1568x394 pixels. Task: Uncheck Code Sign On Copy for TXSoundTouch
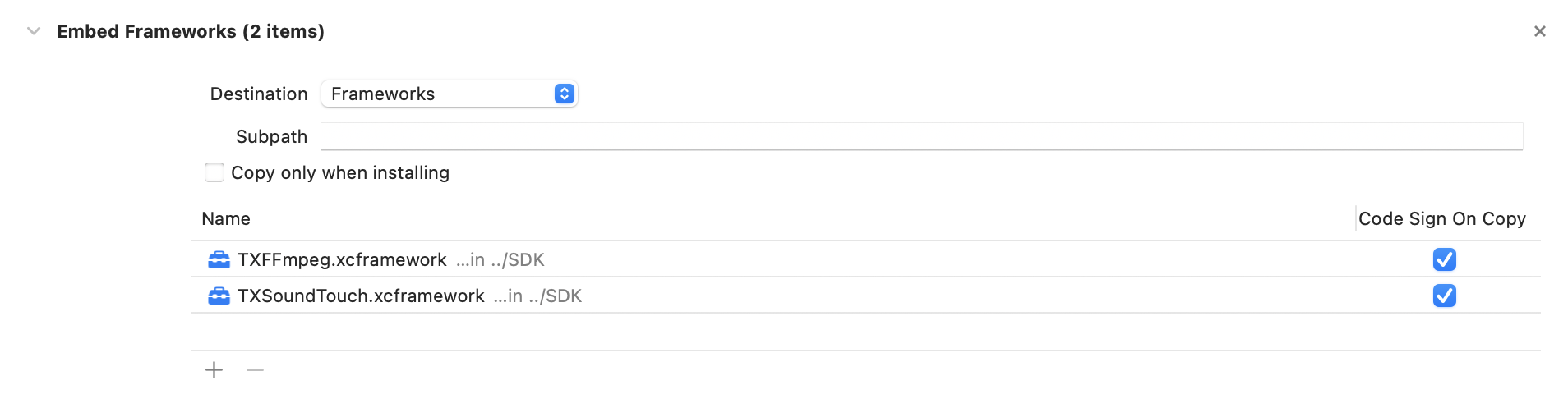click(x=1444, y=295)
